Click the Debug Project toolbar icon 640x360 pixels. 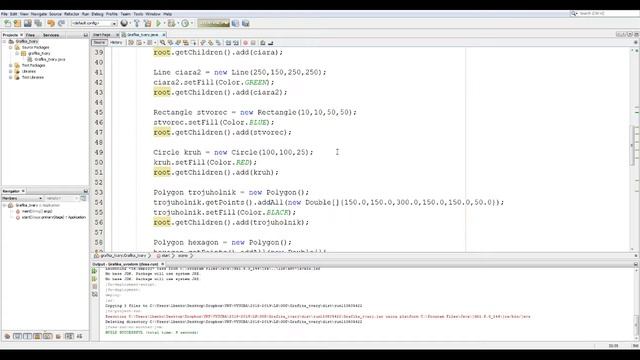[171, 23]
